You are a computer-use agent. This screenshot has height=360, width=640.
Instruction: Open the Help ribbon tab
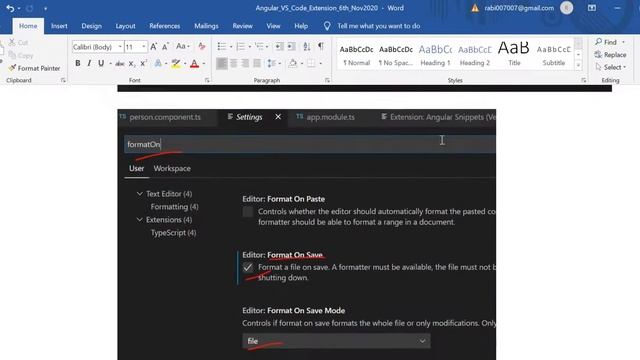pyautogui.click(x=301, y=26)
